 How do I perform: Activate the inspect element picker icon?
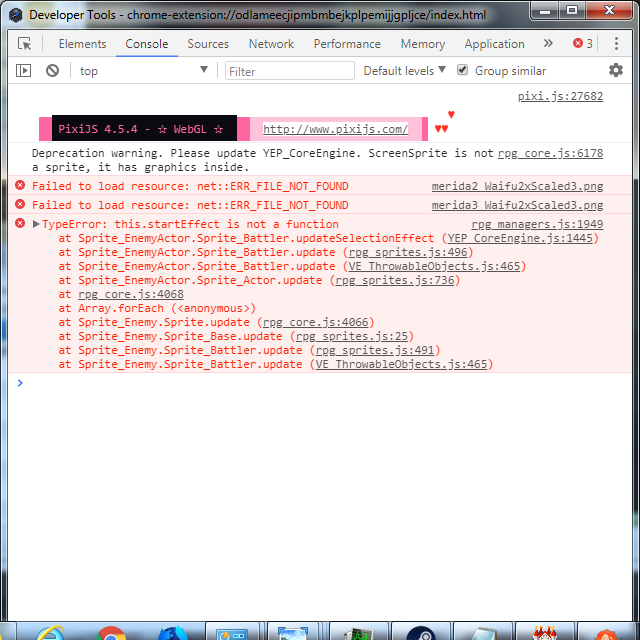[x=24, y=44]
